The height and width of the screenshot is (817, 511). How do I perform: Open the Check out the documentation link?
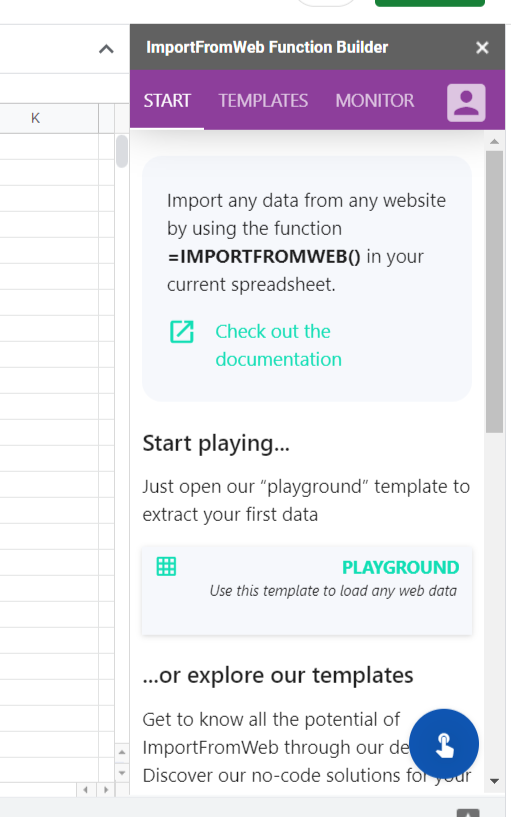(x=279, y=345)
